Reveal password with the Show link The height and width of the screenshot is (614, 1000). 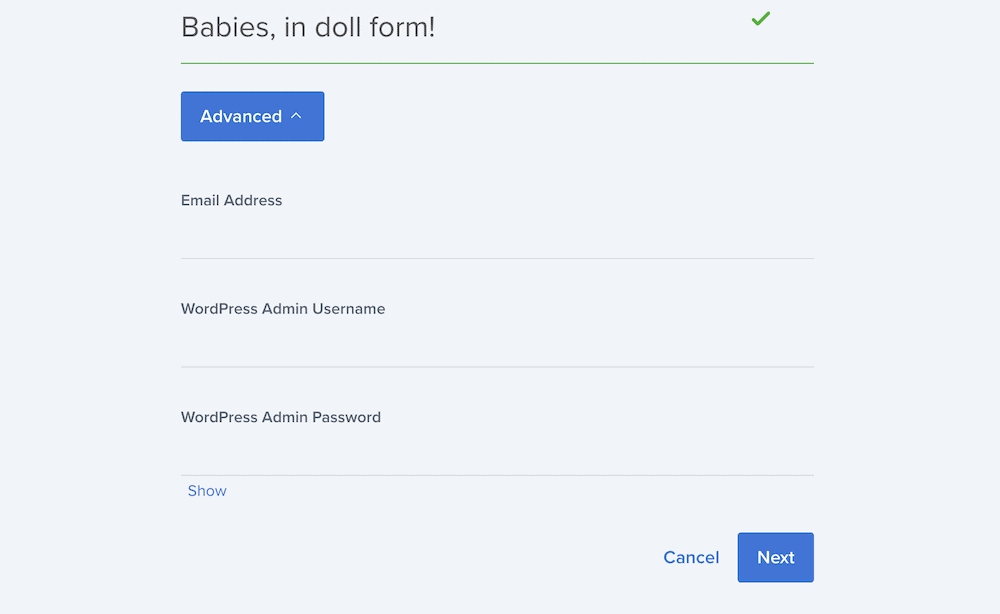click(x=207, y=490)
